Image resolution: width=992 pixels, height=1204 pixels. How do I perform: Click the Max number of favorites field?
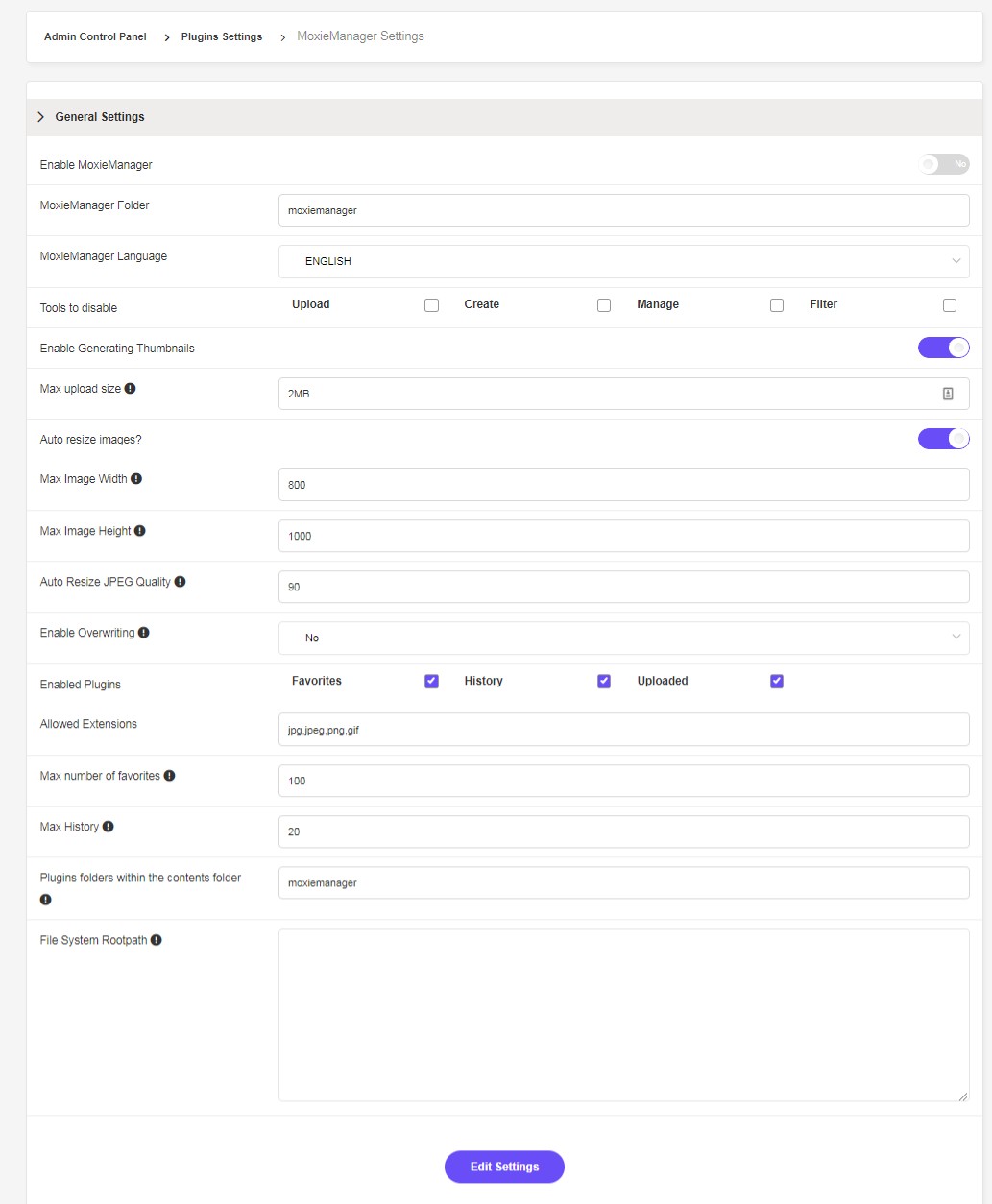point(624,781)
